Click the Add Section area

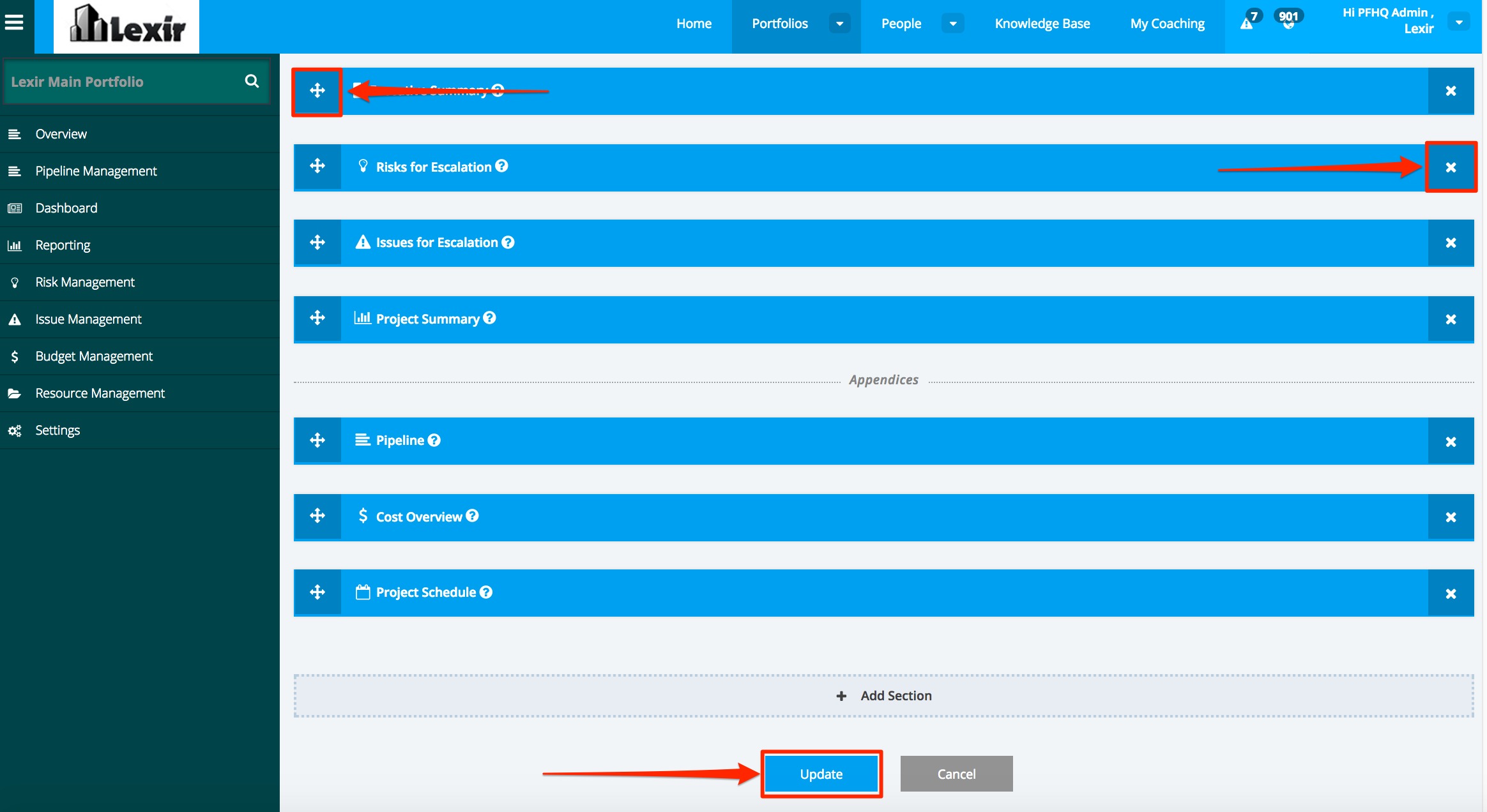click(883, 696)
